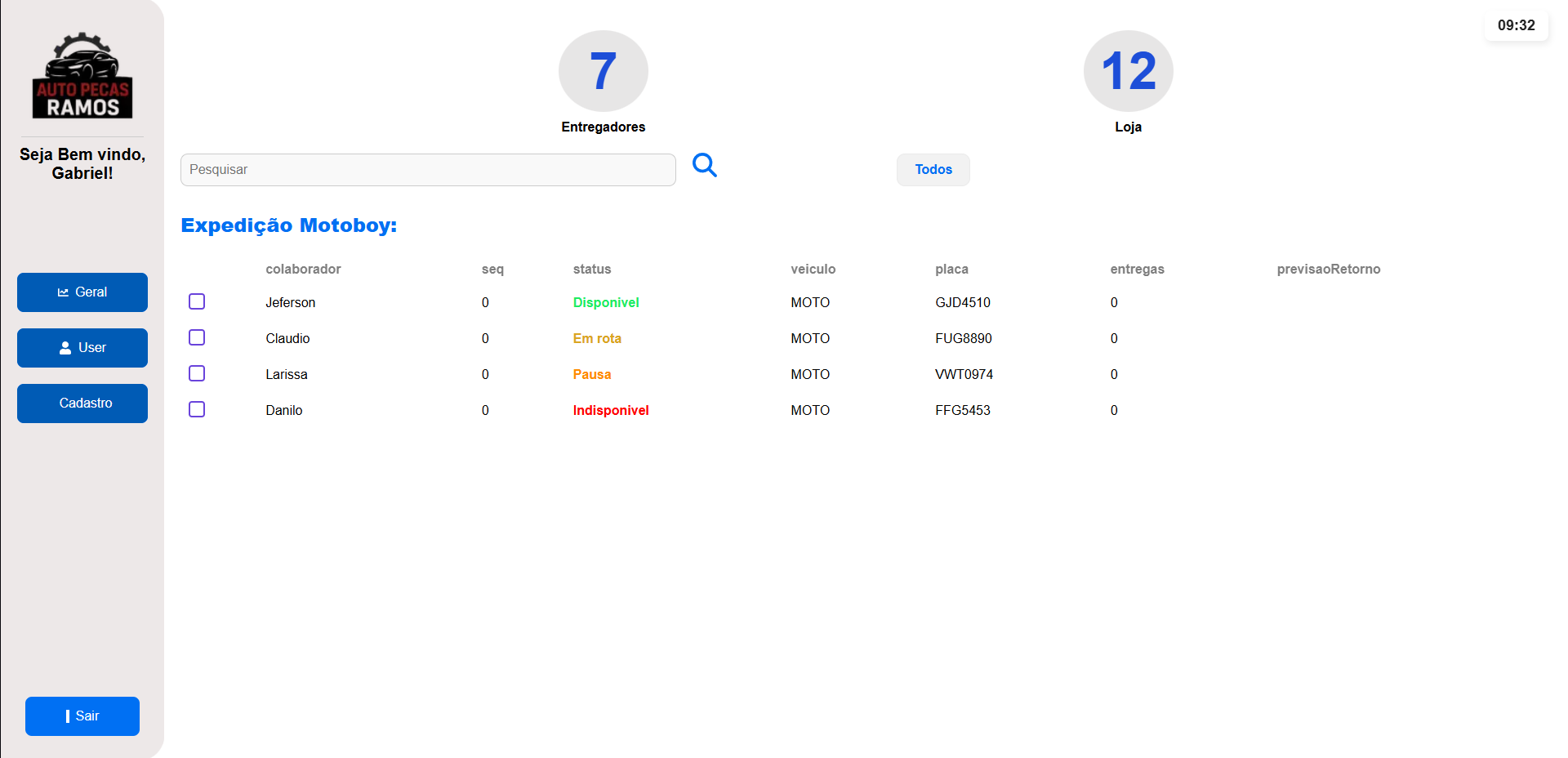The image size is (1568, 758).
Task: Mark the checkbox beside Danilo
Action: coord(197,409)
